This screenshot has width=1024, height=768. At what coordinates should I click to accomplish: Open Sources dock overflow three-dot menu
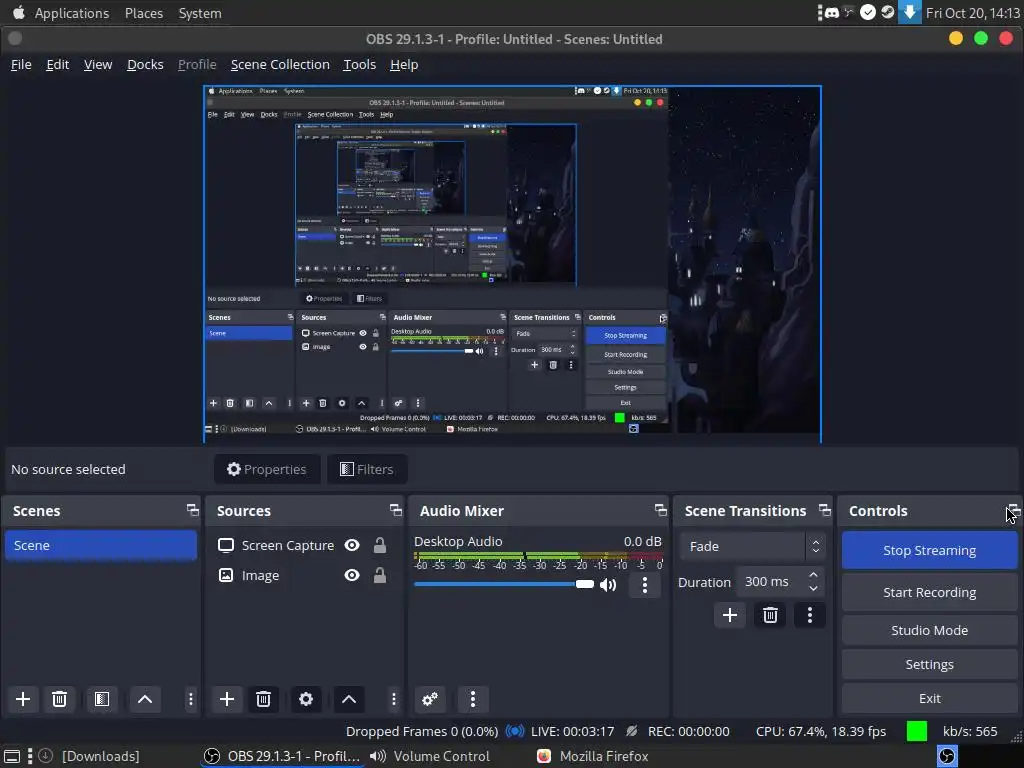click(394, 699)
